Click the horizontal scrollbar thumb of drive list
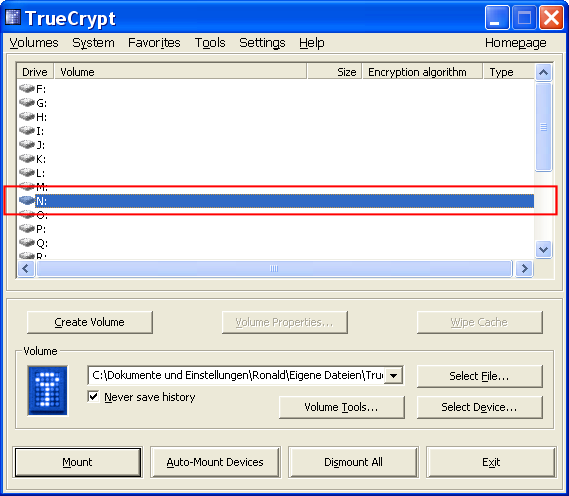 coord(274,269)
